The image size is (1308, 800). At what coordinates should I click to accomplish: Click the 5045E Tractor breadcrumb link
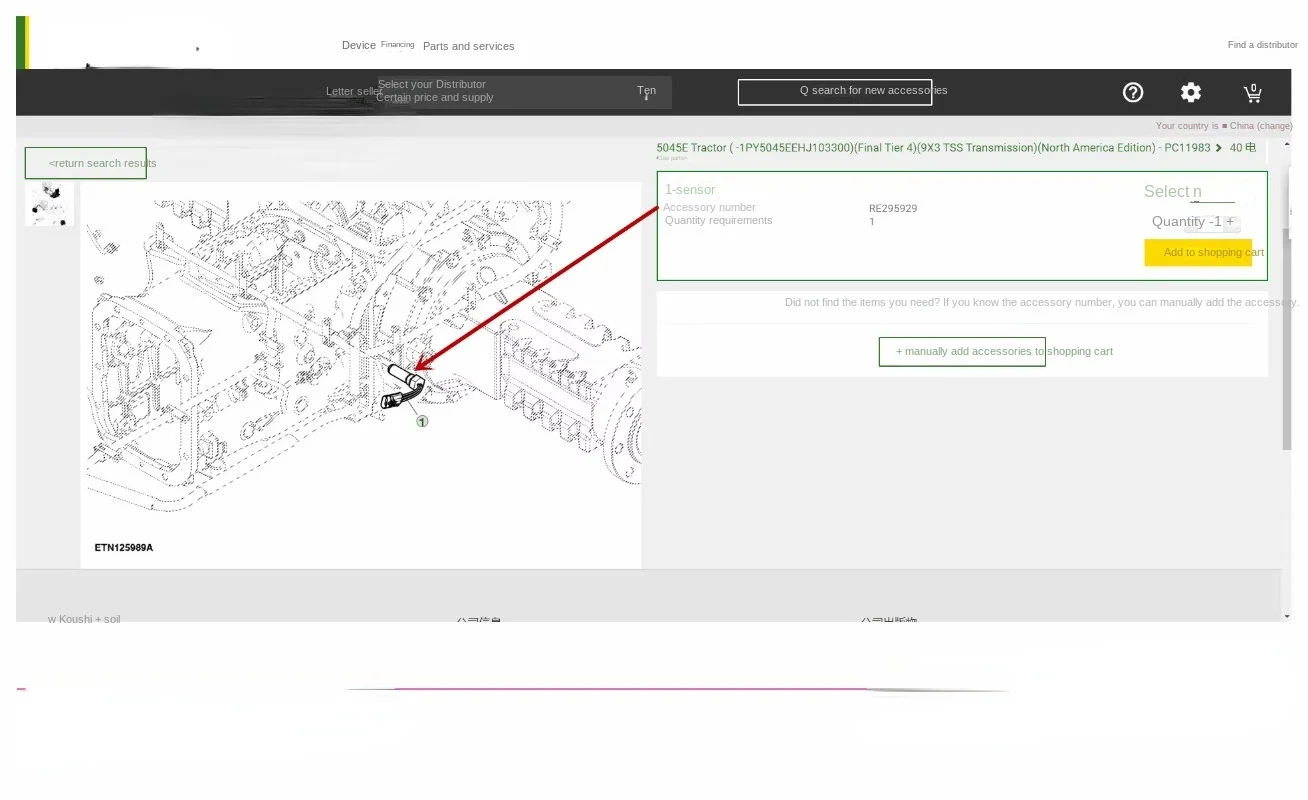(x=933, y=148)
